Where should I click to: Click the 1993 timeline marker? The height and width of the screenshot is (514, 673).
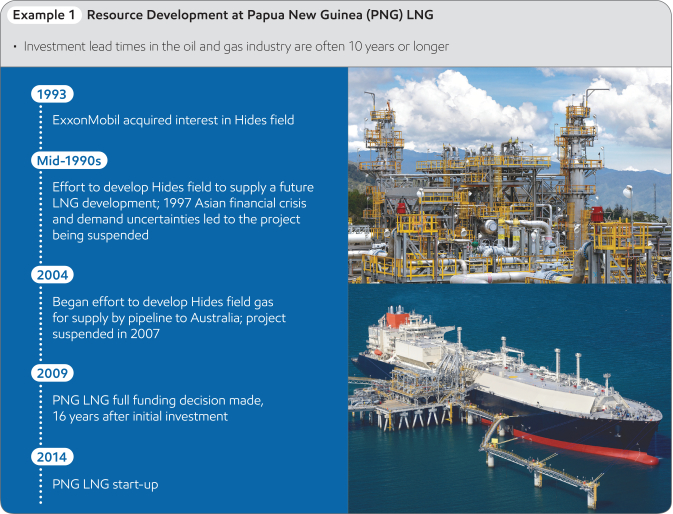(x=51, y=94)
